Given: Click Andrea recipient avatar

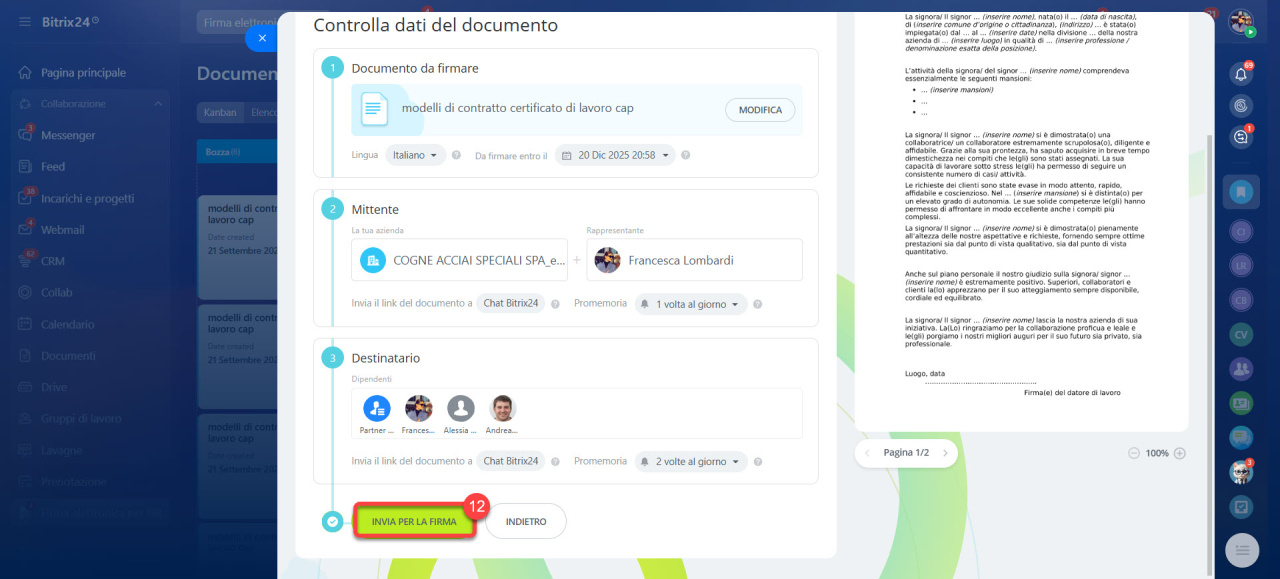Looking at the screenshot, I should (x=503, y=408).
